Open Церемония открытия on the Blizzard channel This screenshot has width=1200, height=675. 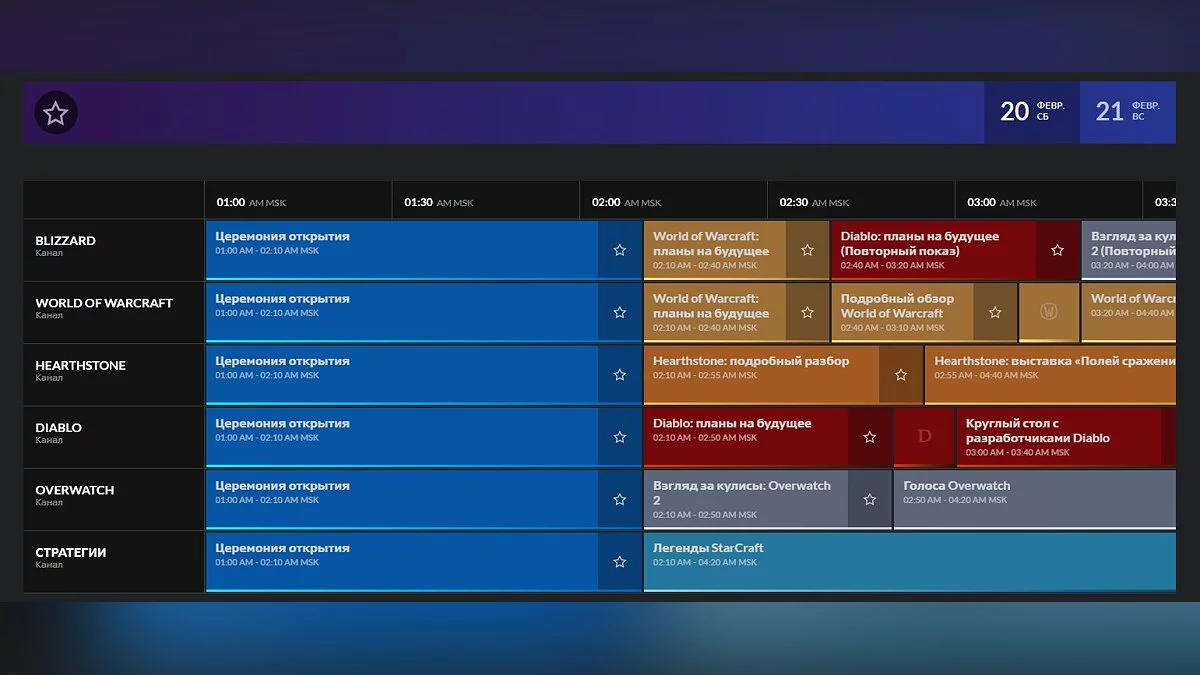pyautogui.click(x=402, y=250)
